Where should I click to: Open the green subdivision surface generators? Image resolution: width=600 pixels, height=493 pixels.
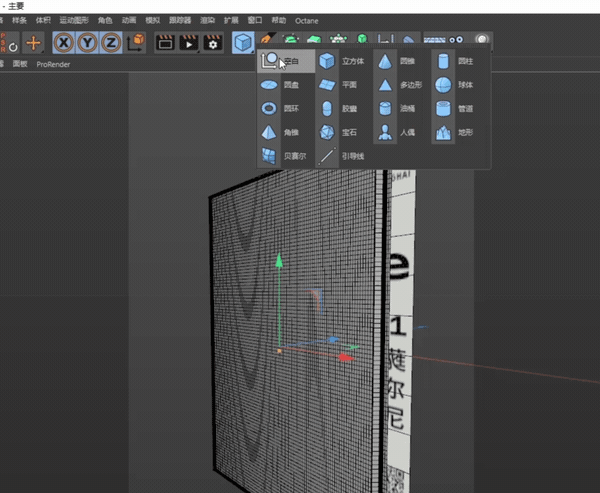tap(291, 39)
